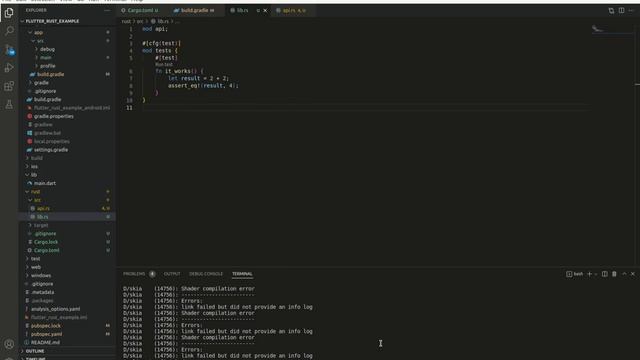Viewport: 640px width, 360px height.
Task: Expand the windows folder
Action: tap(41, 276)
